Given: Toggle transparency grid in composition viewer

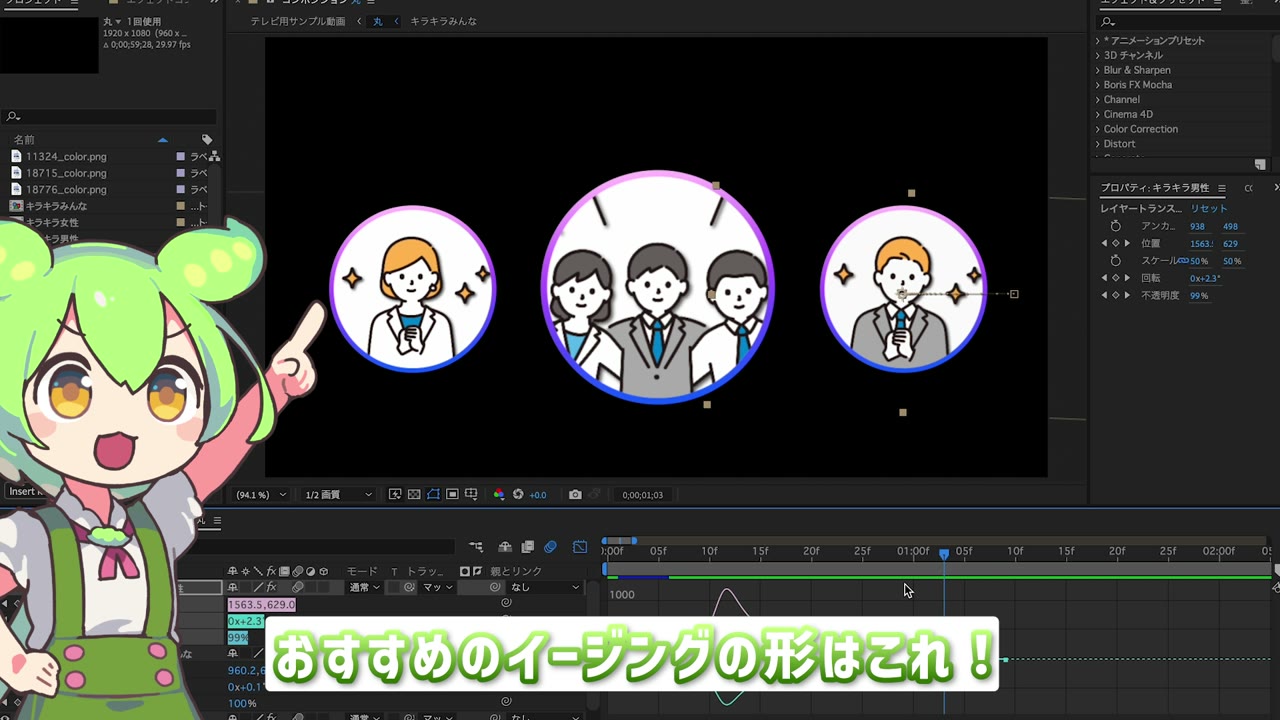Looking at the screenshot, I should click(414, 494).
